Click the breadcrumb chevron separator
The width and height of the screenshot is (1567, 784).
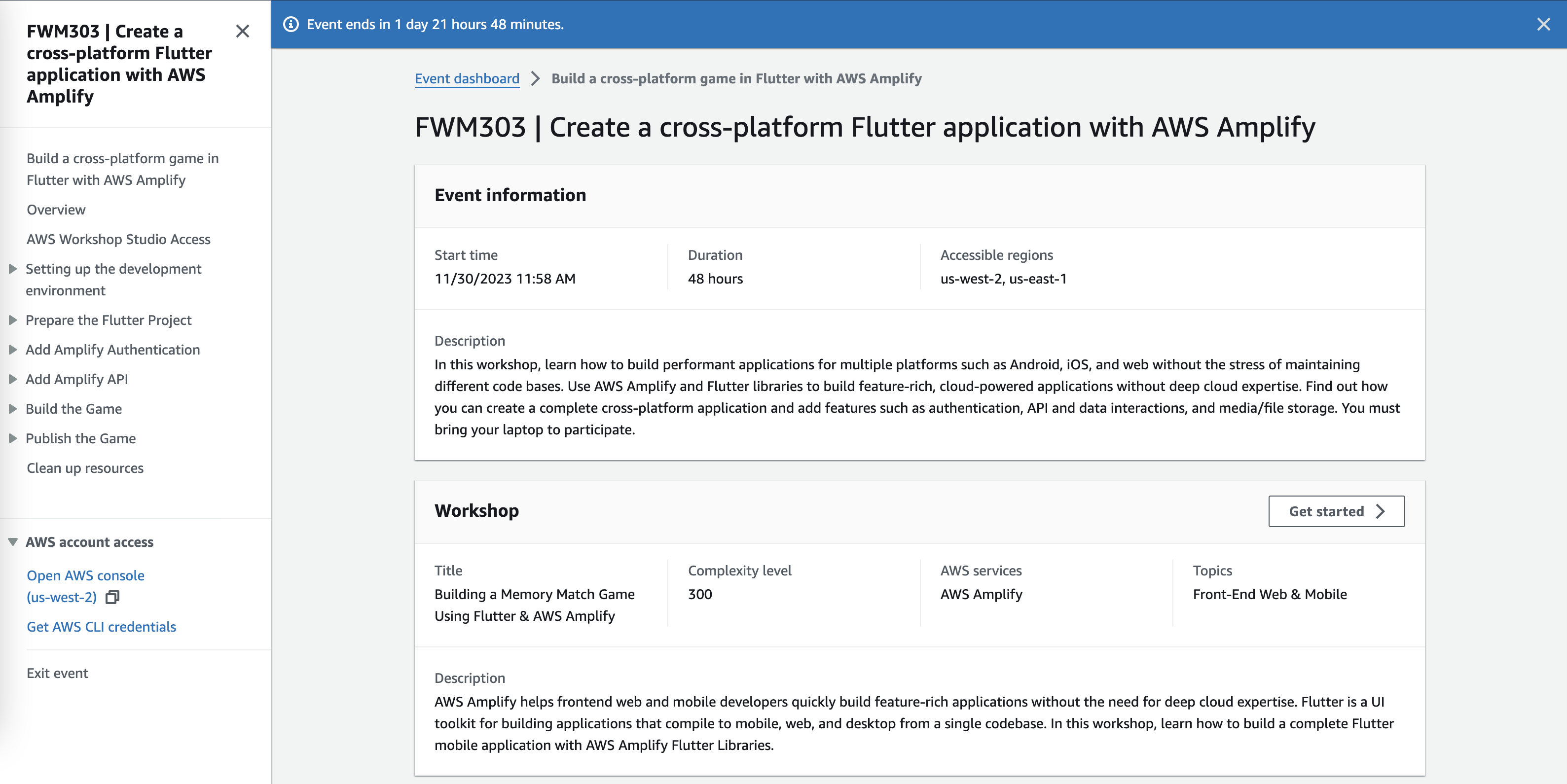point(535,78)
